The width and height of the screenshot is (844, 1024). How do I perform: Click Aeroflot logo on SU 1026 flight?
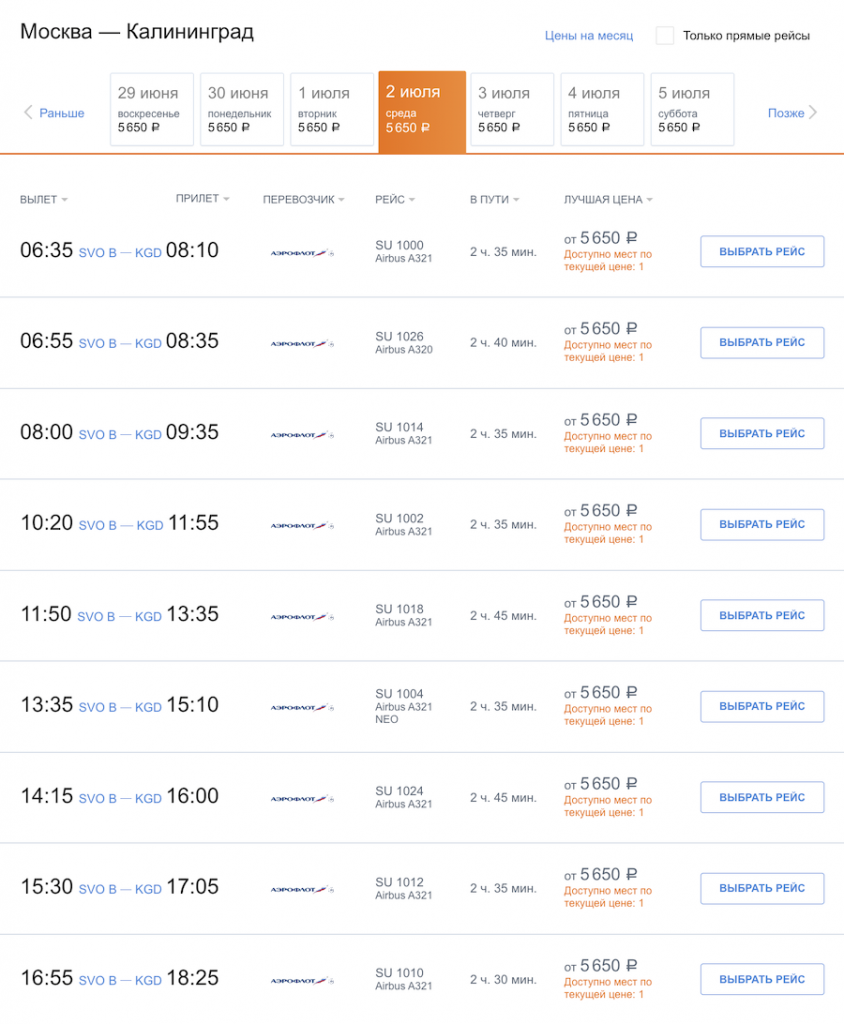pos(302,344)
